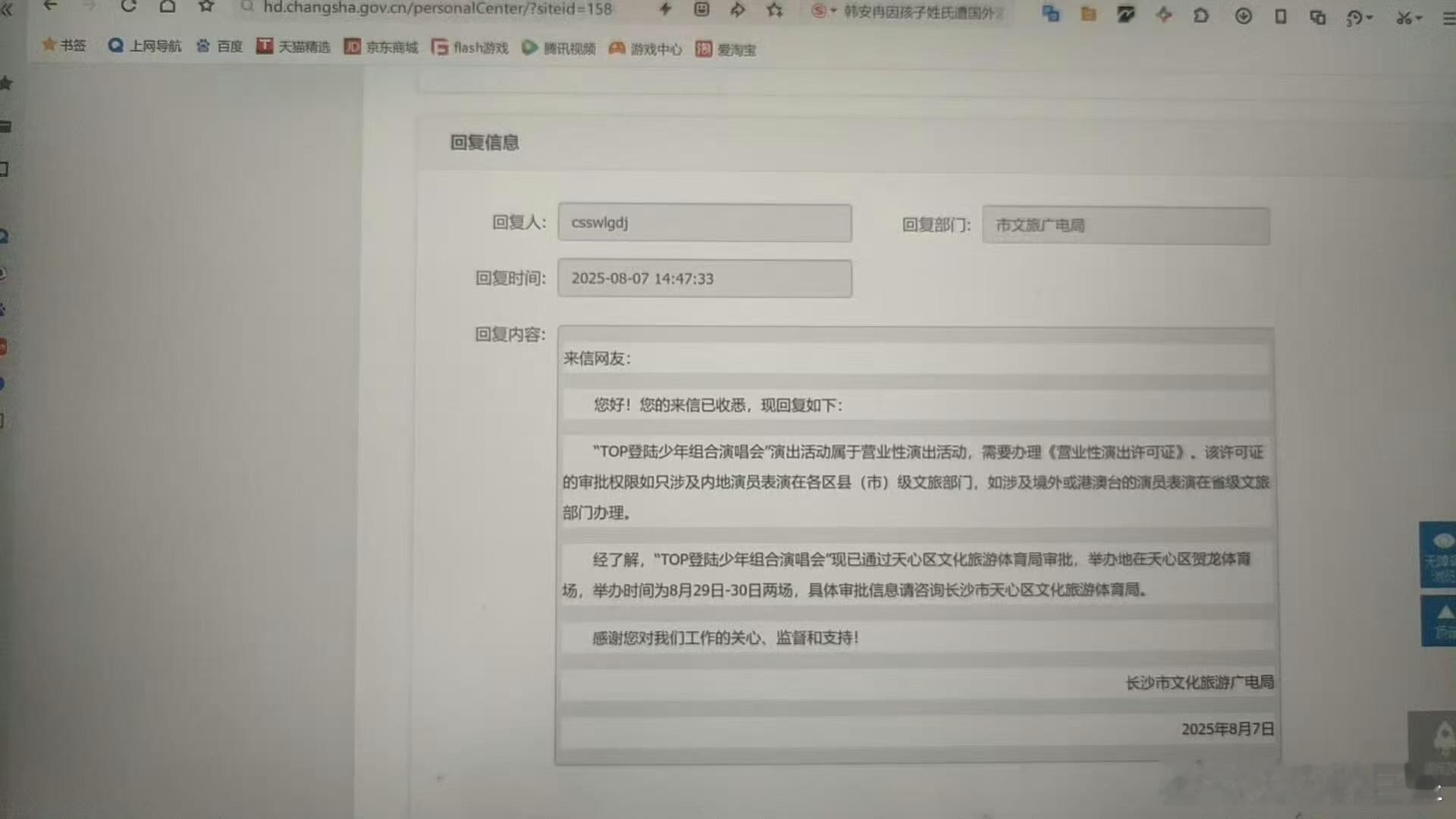Click the sidebar star icon at left edge
Viewport: 1456px width, 819px height.
pos(6,83)
